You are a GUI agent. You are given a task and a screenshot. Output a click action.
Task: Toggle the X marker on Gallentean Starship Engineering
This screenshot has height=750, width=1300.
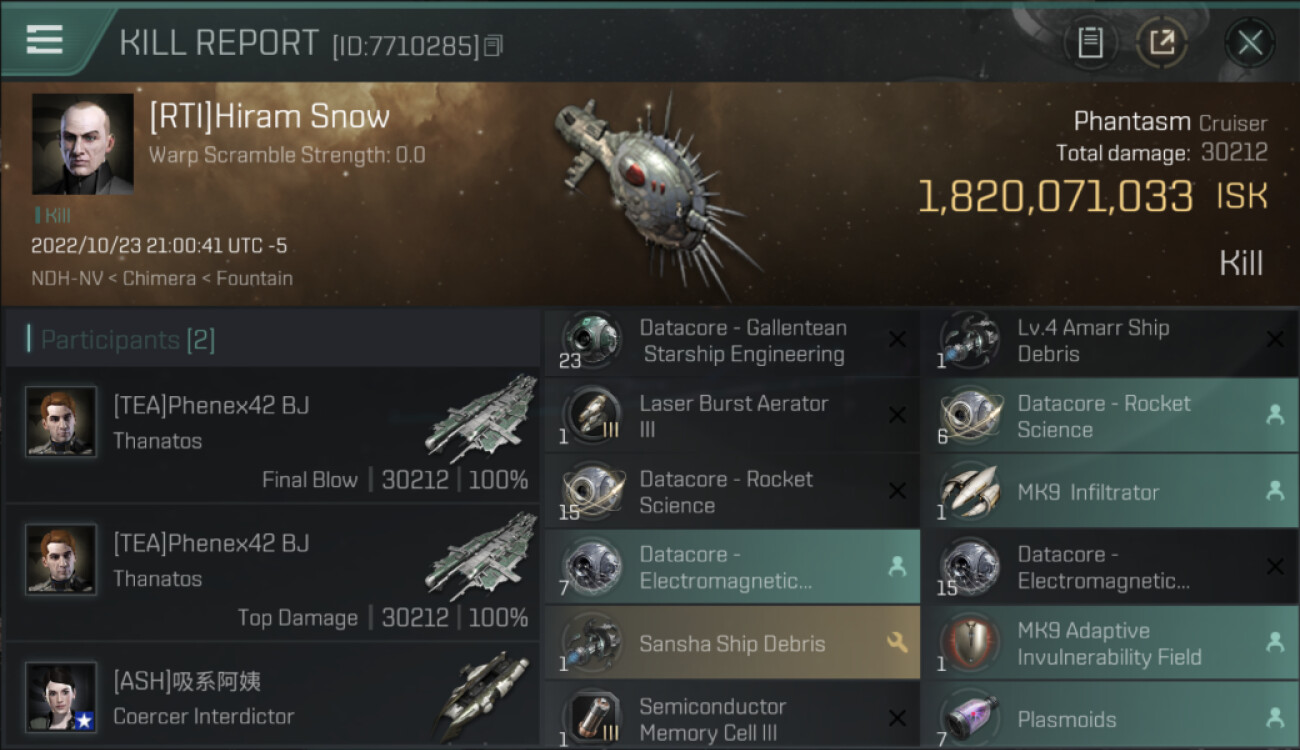(x=897, y=340)
